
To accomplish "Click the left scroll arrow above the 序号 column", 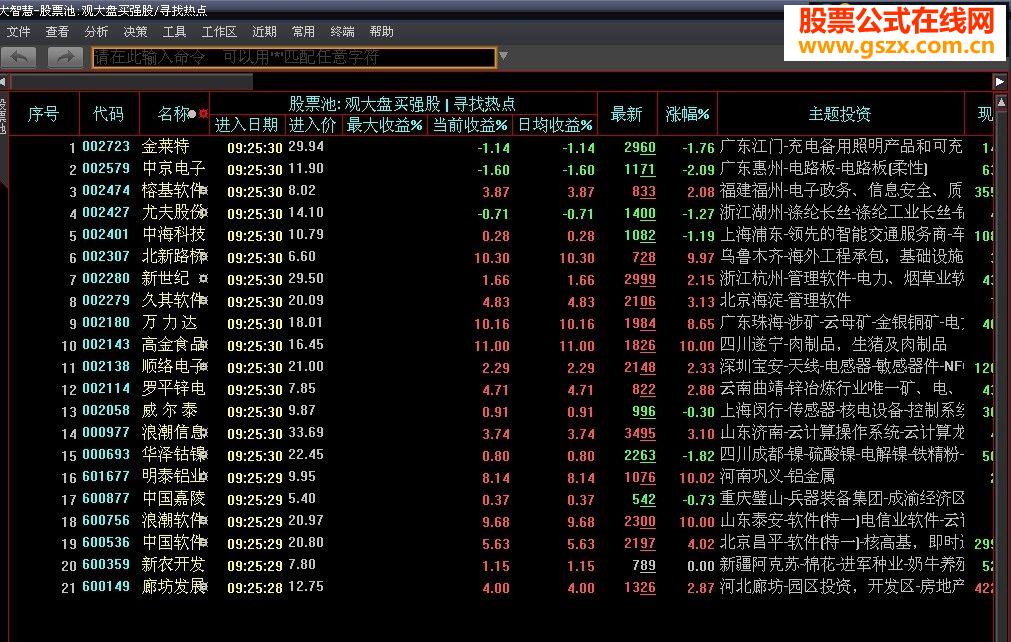I will [5, 82].
